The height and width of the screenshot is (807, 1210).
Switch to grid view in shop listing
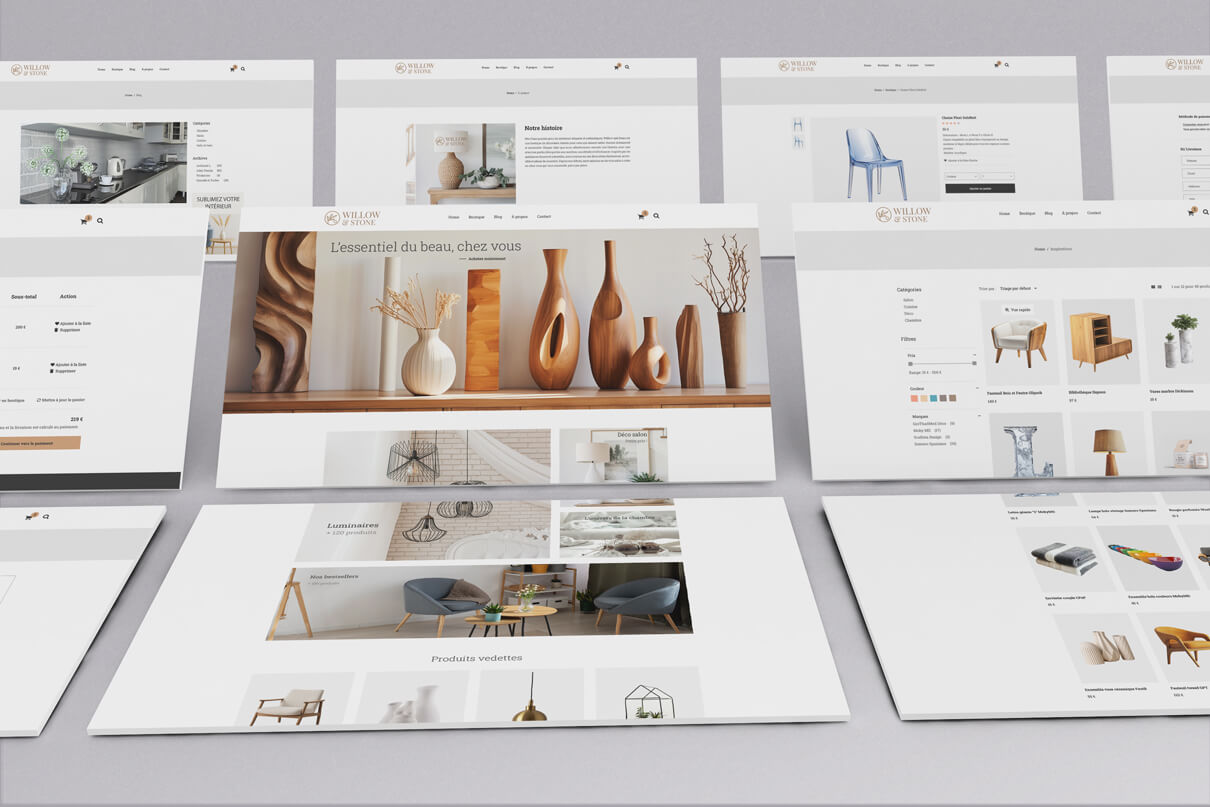coord(1152,287)
